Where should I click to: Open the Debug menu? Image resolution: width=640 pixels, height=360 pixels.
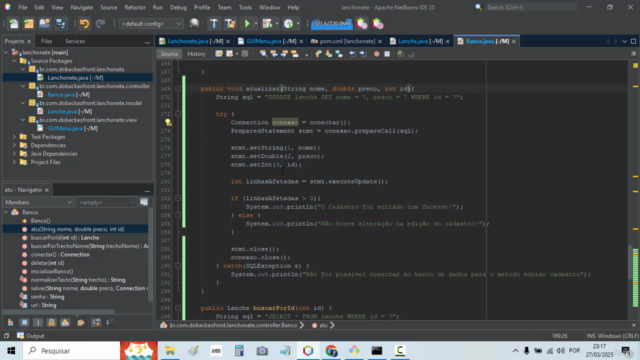pyautogui.click(x=178, y=7)
